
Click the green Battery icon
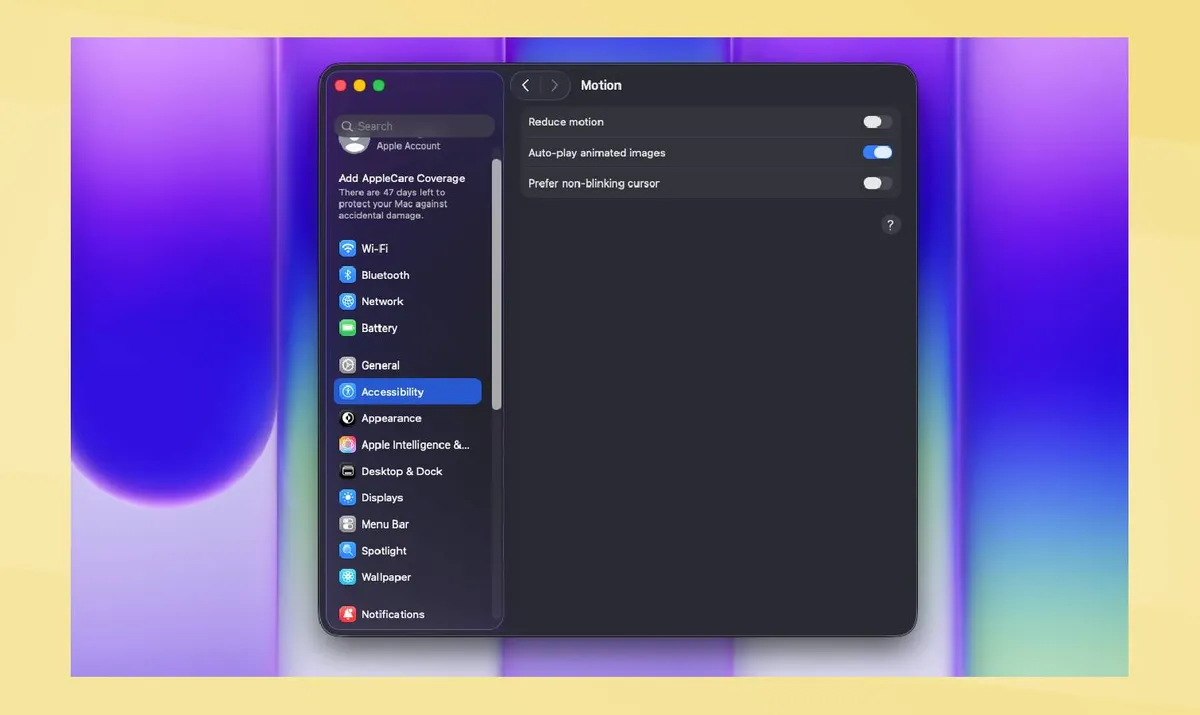click(x=347, y=328)
